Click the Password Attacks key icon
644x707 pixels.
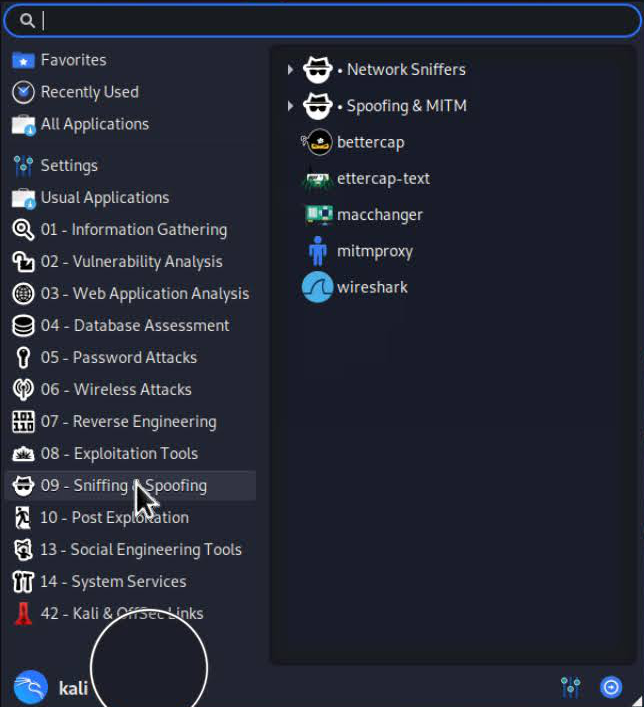pyautogui.click(x=23, y=358)
